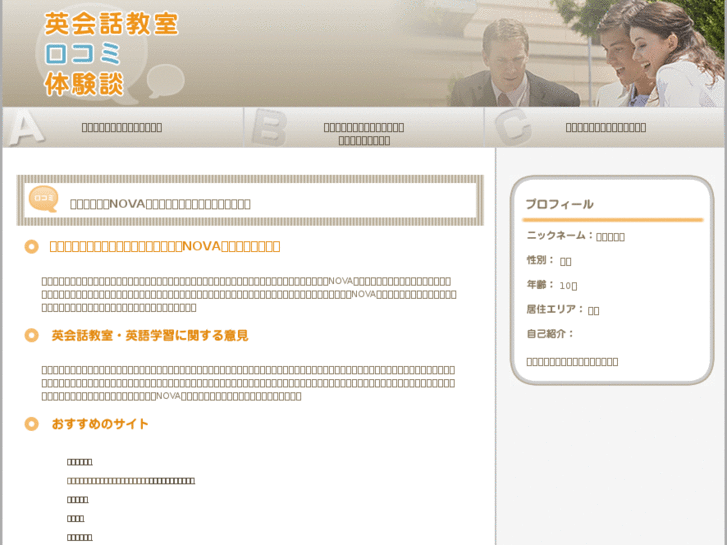Image resolution: width=727 pixels, height=545 pixels.
Task: Select the self-introduction line below 自己紹介
Action: (572, 362)
